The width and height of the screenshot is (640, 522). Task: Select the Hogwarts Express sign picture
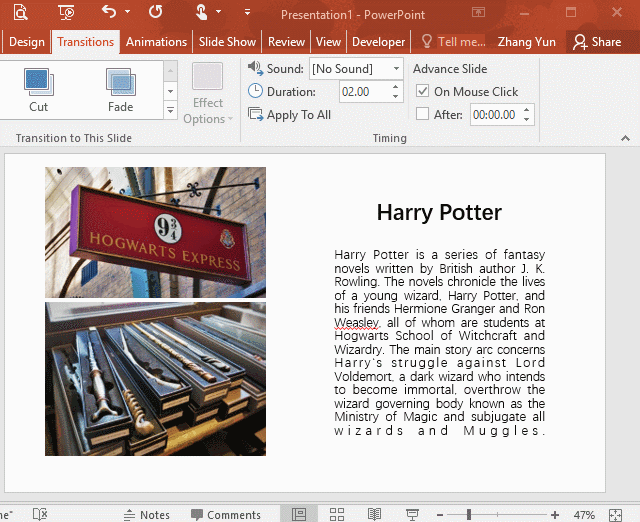click(156, 232)
